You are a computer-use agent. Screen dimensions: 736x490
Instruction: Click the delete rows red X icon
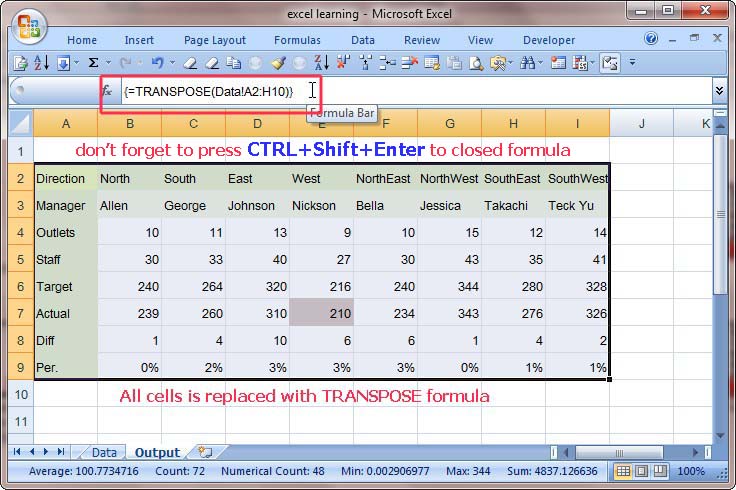[x=409, y=62]
